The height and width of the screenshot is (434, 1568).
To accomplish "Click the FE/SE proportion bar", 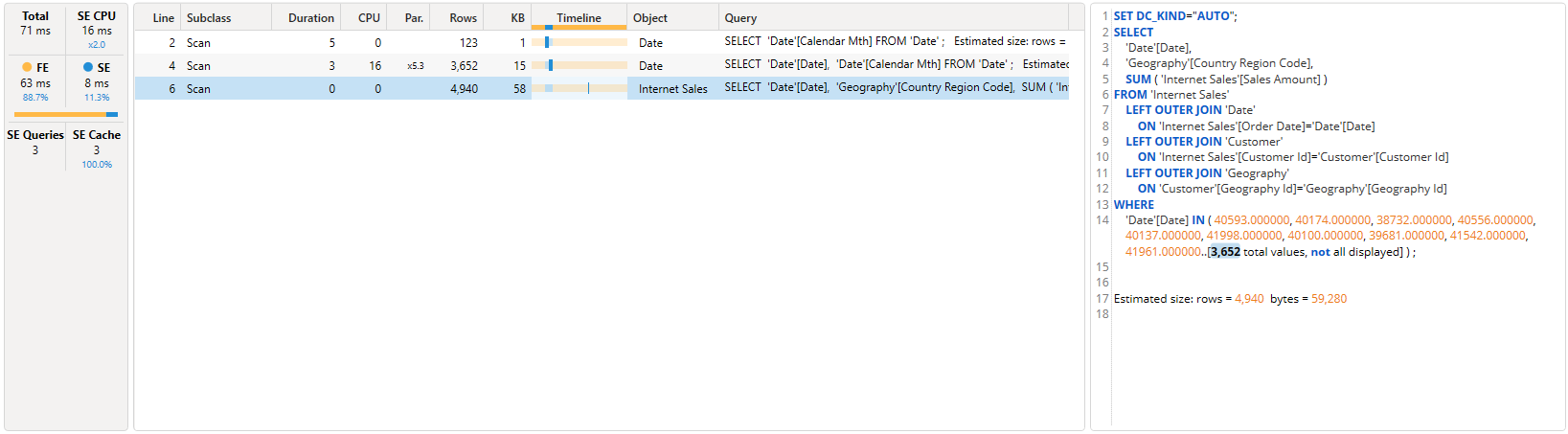I will point(65,114).
